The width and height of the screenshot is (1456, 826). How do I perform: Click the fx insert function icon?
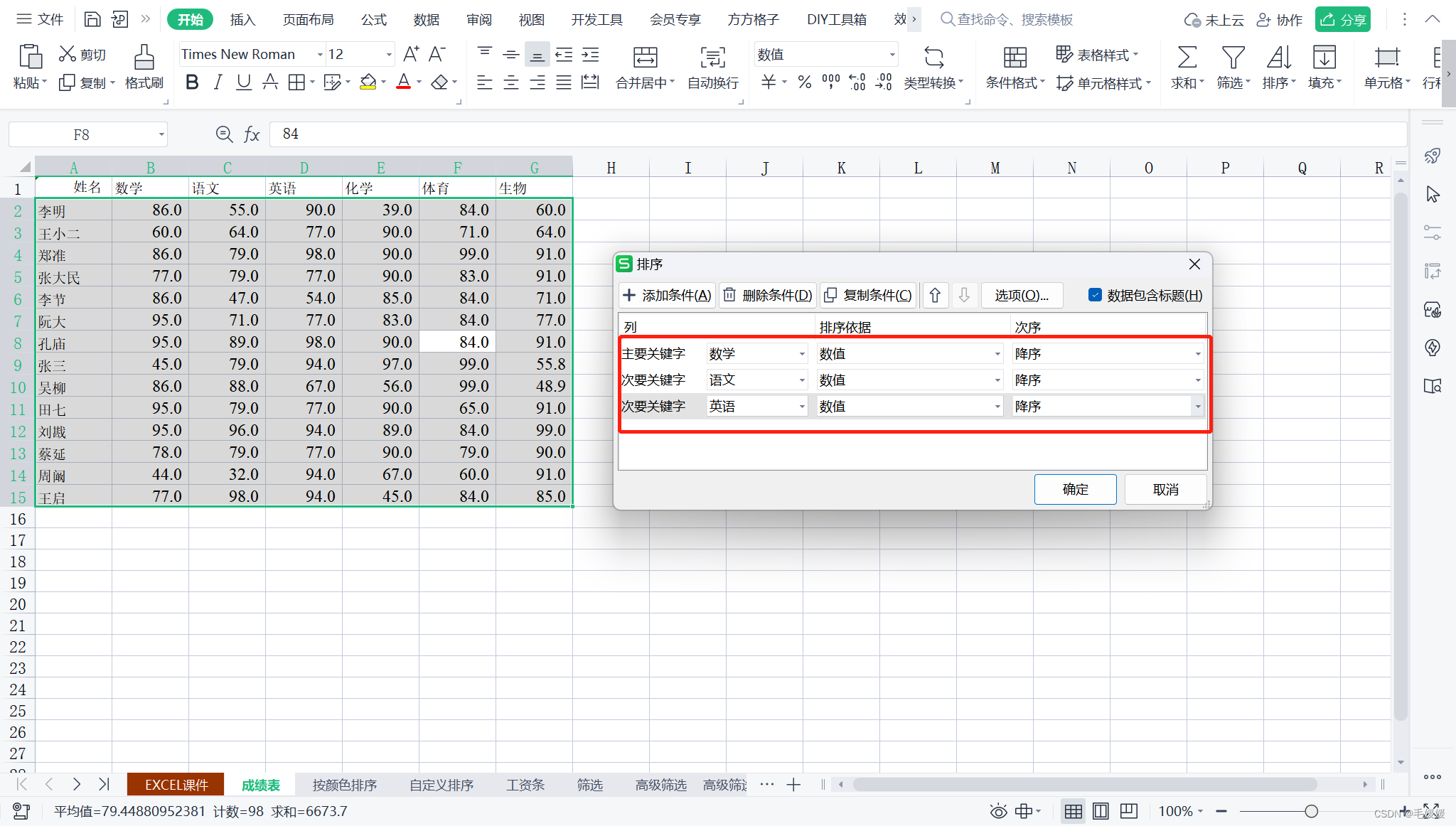click(x=252, y=134)
